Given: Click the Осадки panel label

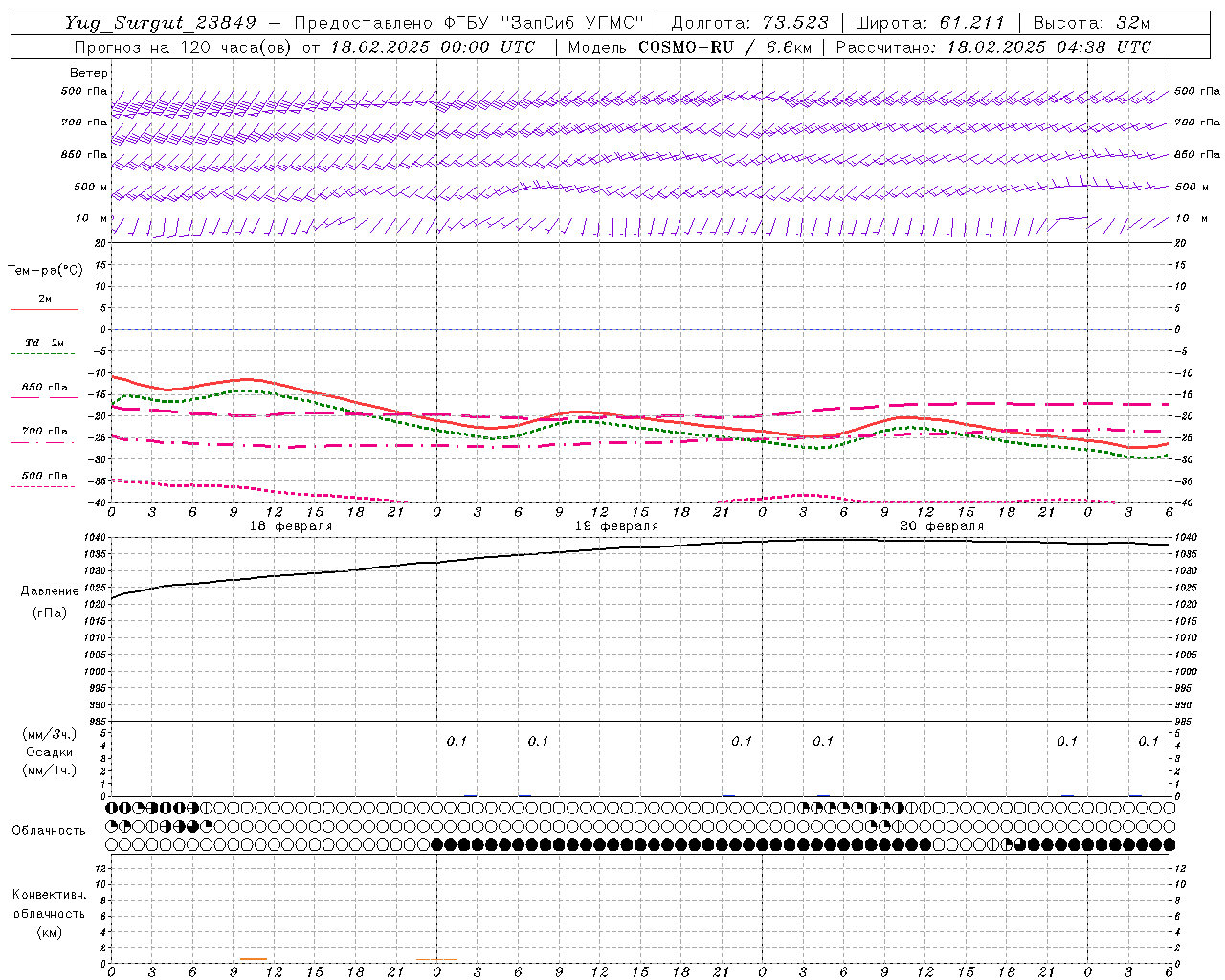Looking at the screenshot, I should tap(50, 752).
